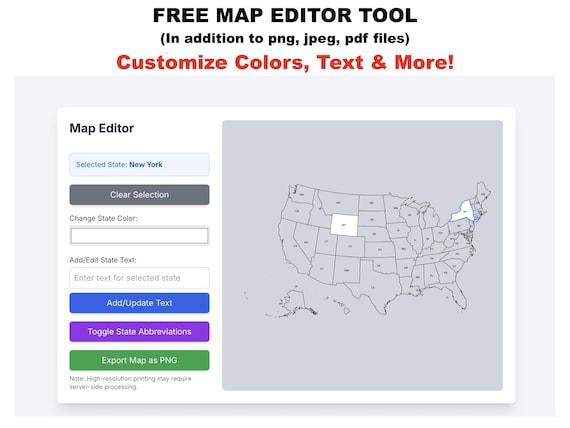Image resolution: width=570 pixels, height=428 pixels.
Task: Select Kansas on the map
Action: 380,250
